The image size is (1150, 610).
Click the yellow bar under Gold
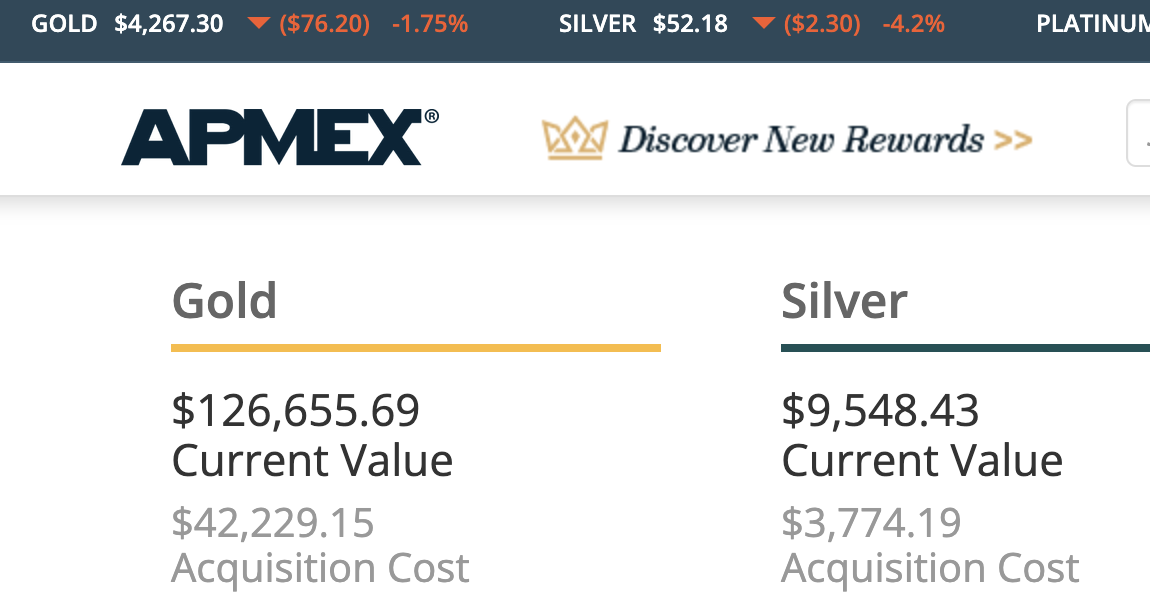coord(415,348)
